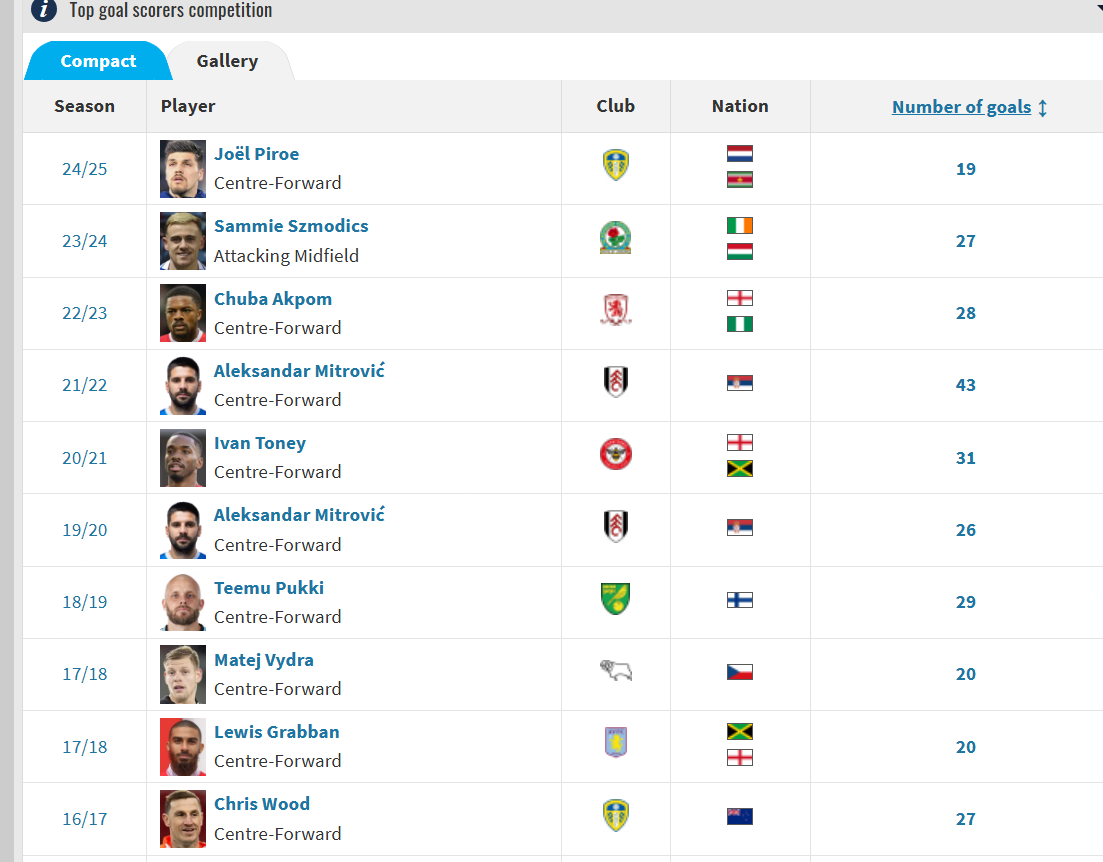Screen dimensions: 1103x862
Task: Open Joël Piroe player profile link
Action: (x=256, y=154)
